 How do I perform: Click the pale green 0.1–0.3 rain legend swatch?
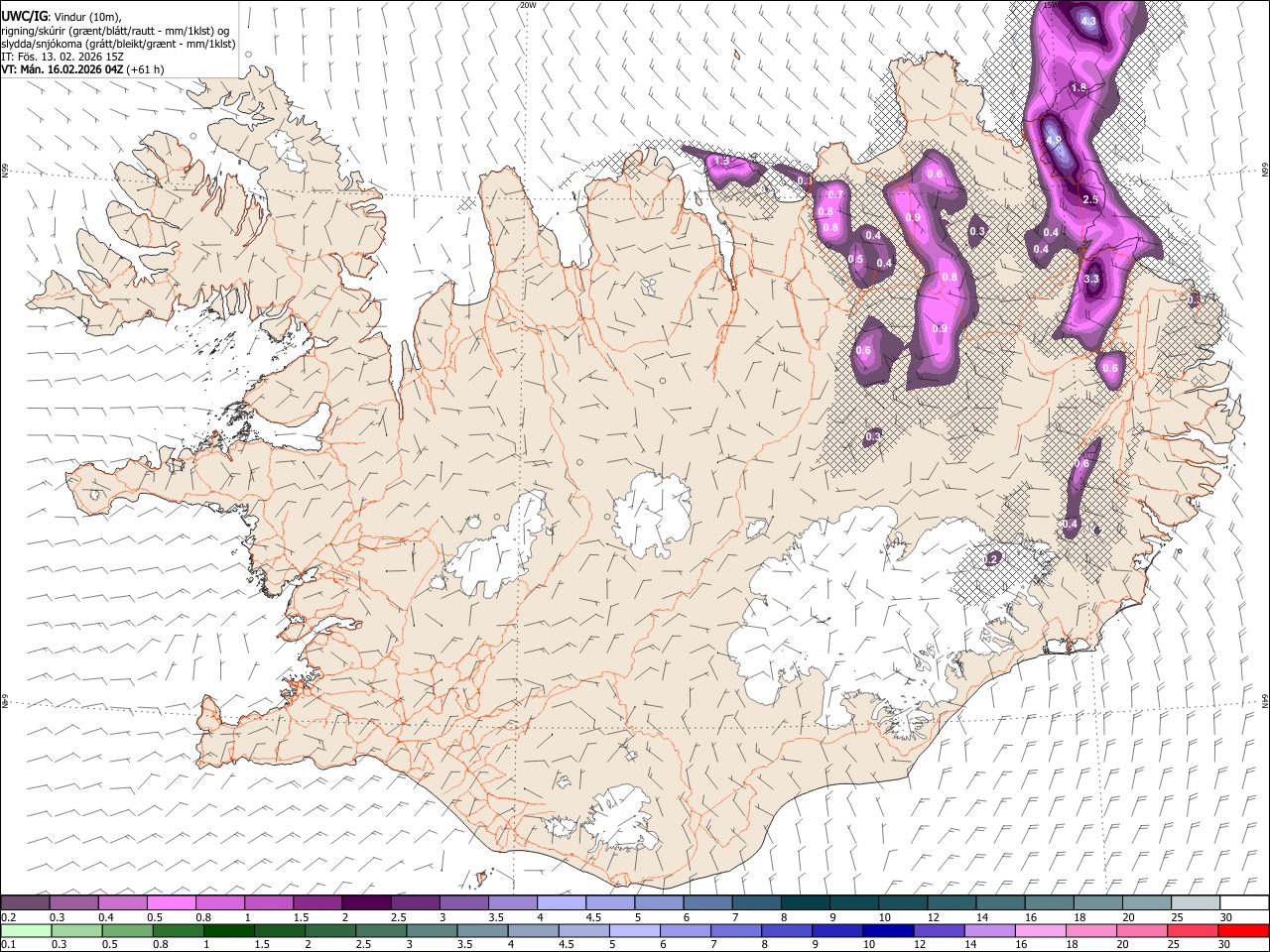[26, 930]
